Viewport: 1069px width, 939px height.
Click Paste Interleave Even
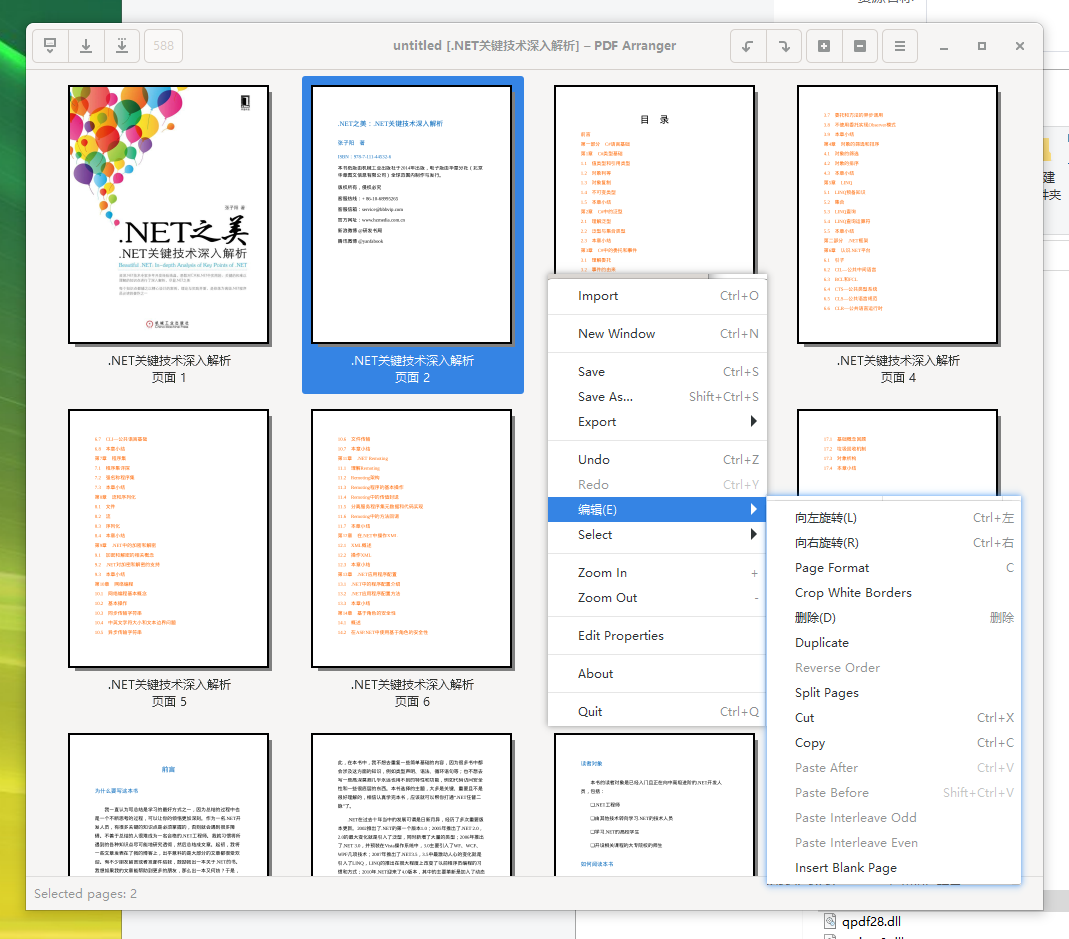click(x=894, y=843)
